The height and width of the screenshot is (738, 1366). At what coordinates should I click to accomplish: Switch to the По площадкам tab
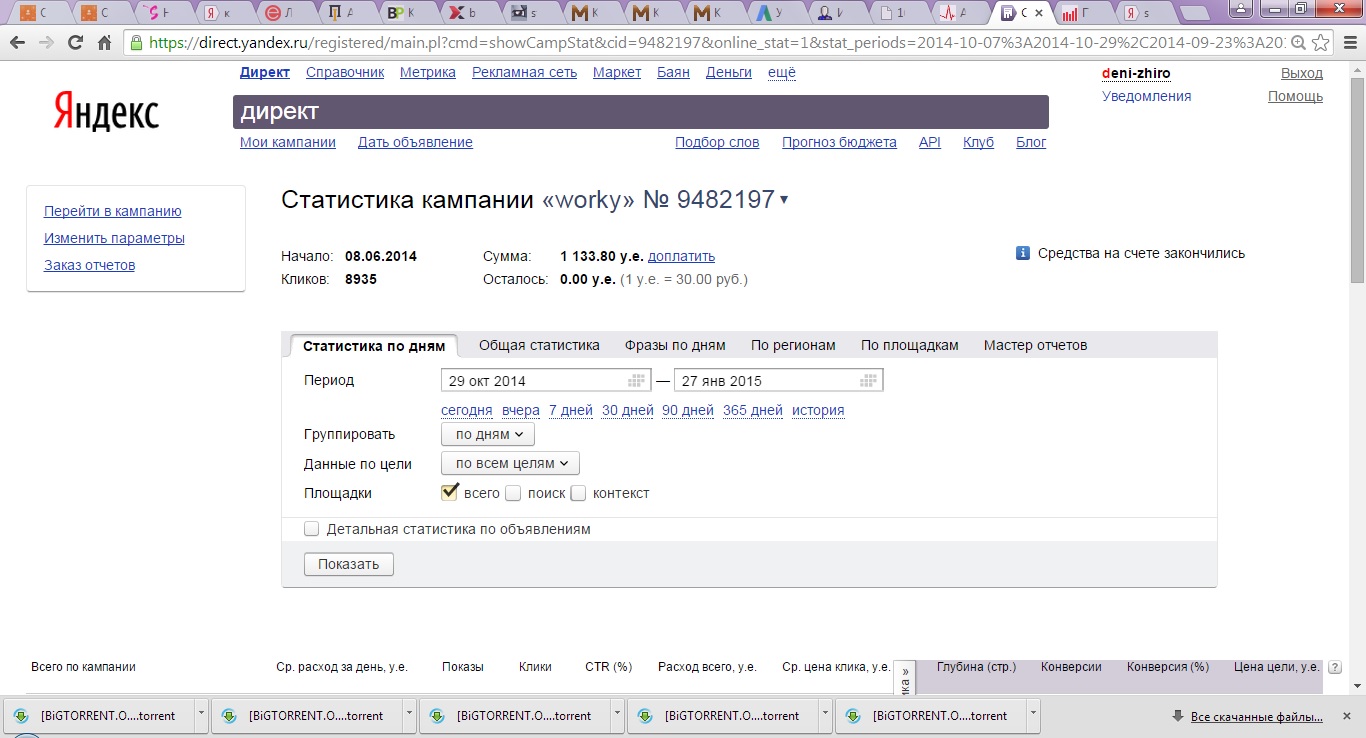[910, 345]
